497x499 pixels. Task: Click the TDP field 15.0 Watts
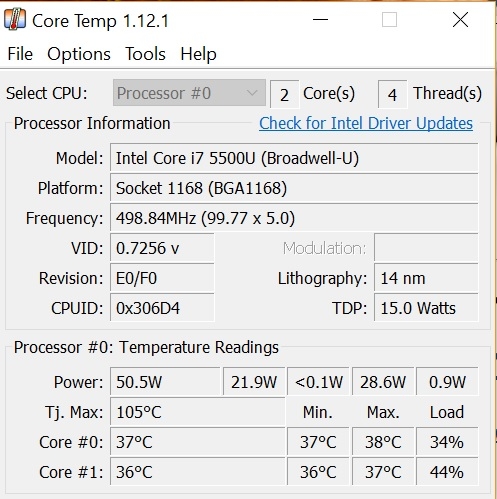tap(426, 308)
